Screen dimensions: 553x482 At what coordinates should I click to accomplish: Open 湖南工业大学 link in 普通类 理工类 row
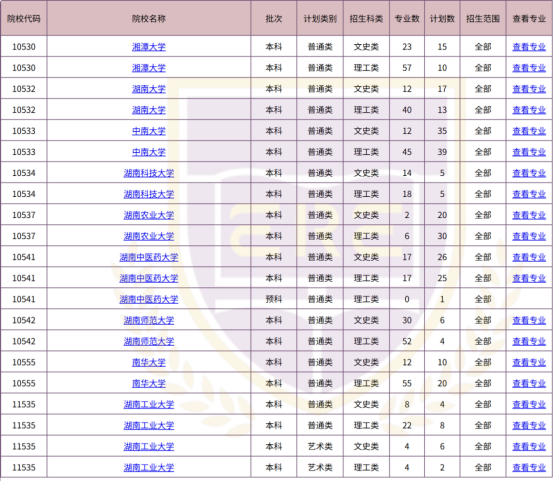tap(148, 426)
